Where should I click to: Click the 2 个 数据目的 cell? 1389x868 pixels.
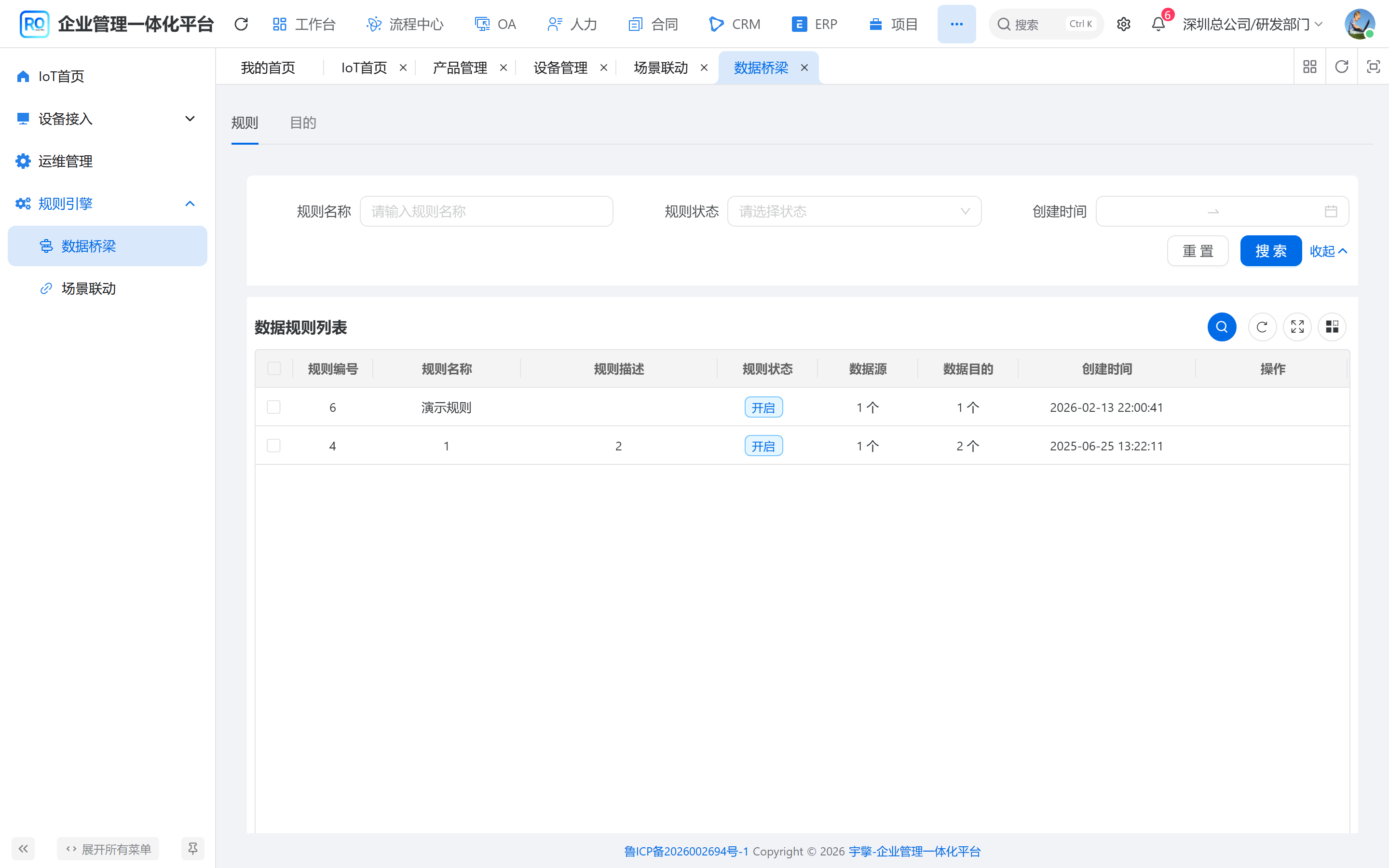967,446
